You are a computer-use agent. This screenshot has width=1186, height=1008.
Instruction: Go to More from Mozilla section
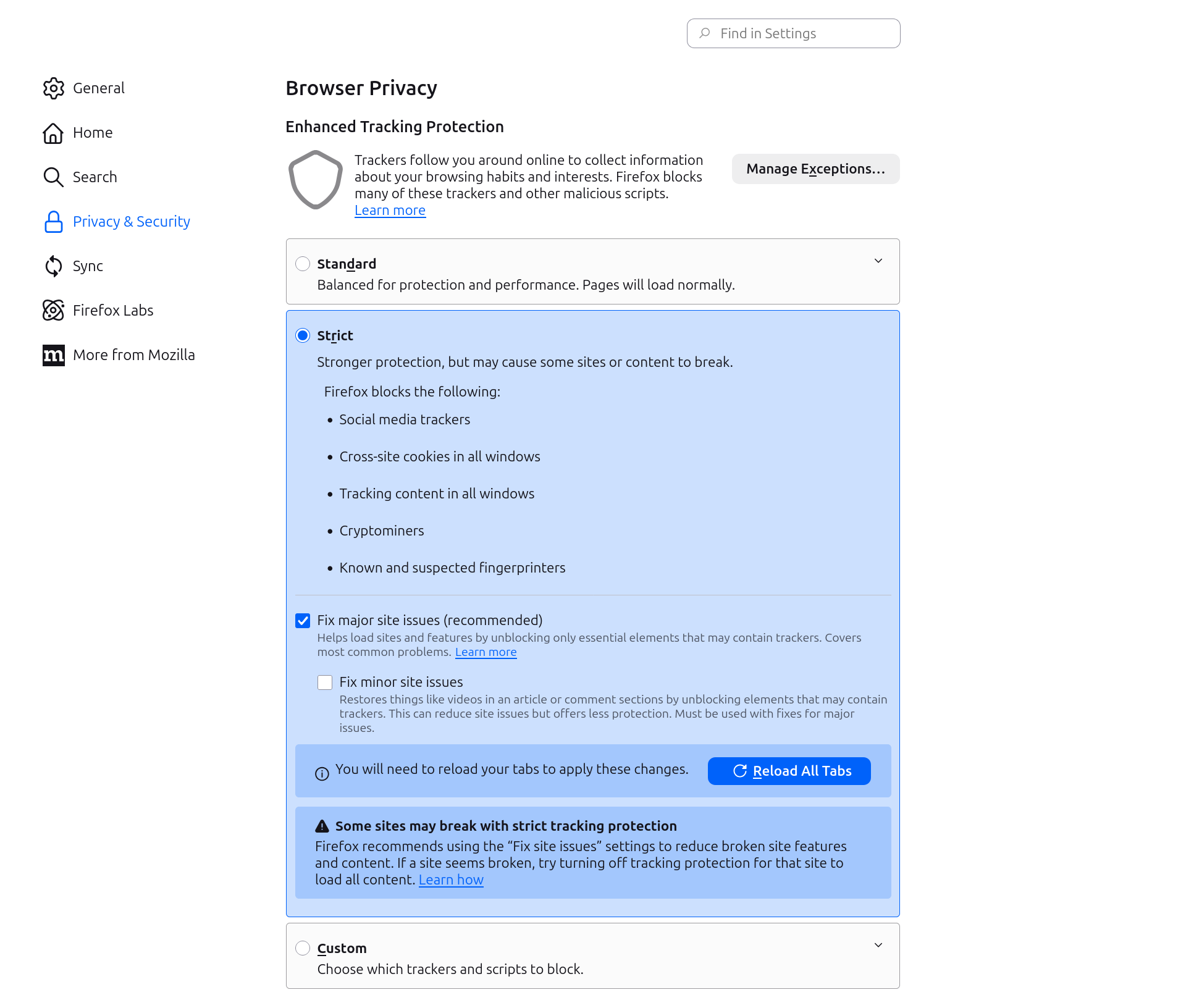134,355
